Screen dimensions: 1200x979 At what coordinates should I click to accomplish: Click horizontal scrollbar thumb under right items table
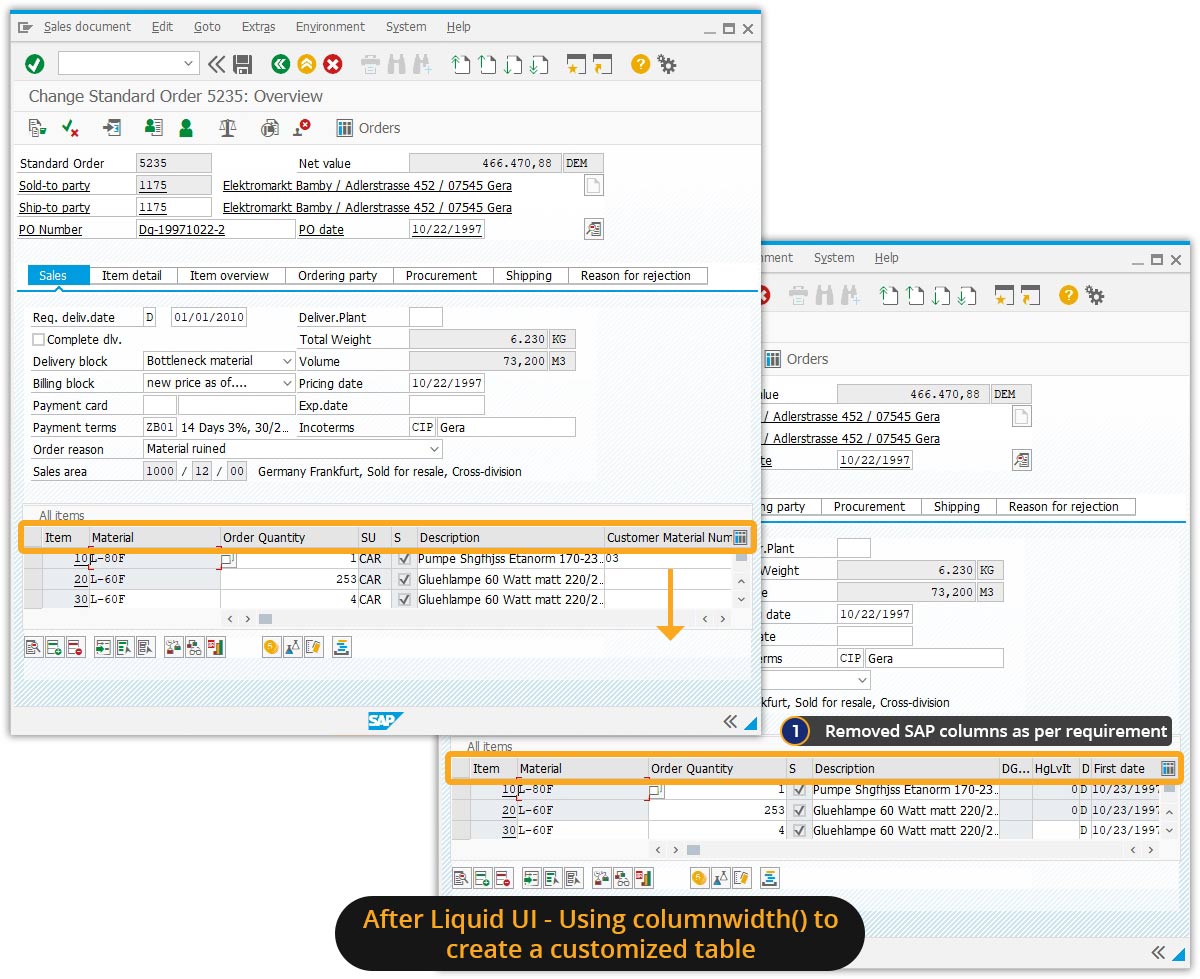(693, 850)
